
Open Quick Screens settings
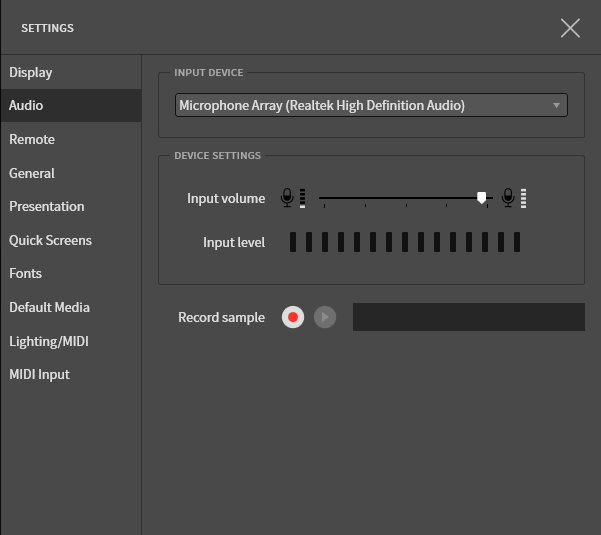[x=71, y=240]
